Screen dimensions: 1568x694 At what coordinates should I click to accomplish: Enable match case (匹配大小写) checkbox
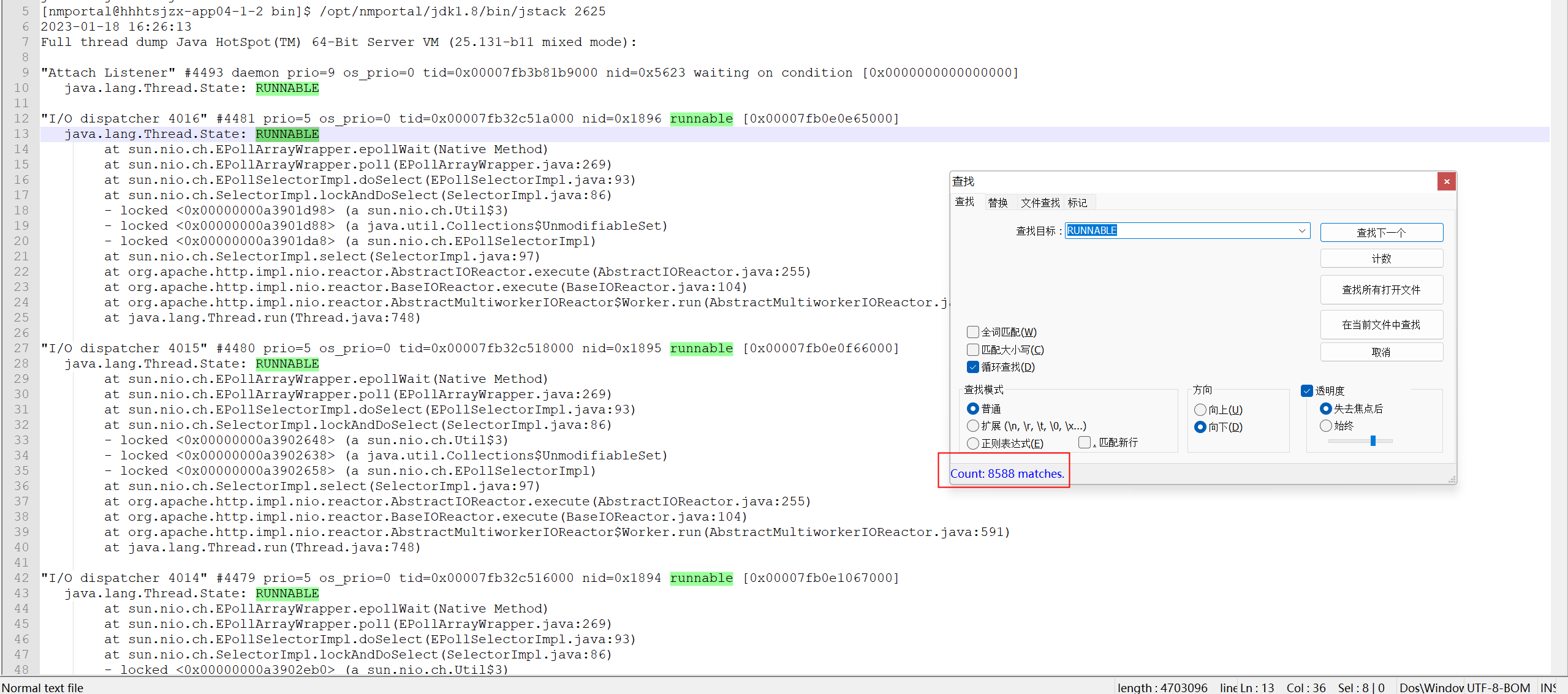972,350
